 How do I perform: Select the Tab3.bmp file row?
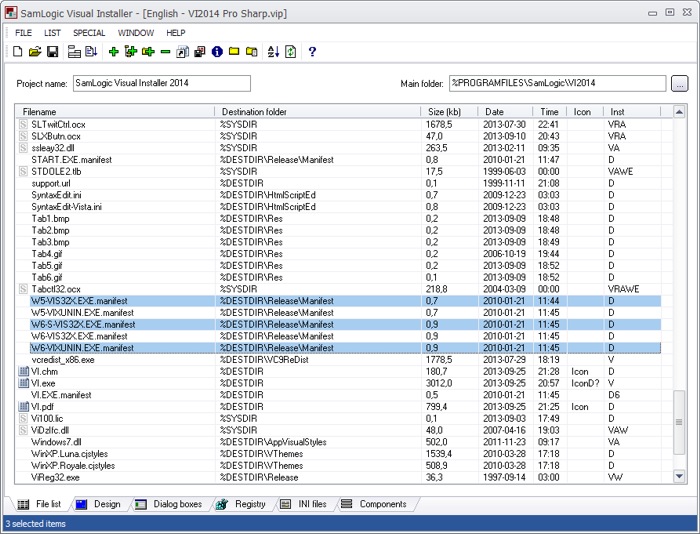point(338,242)
